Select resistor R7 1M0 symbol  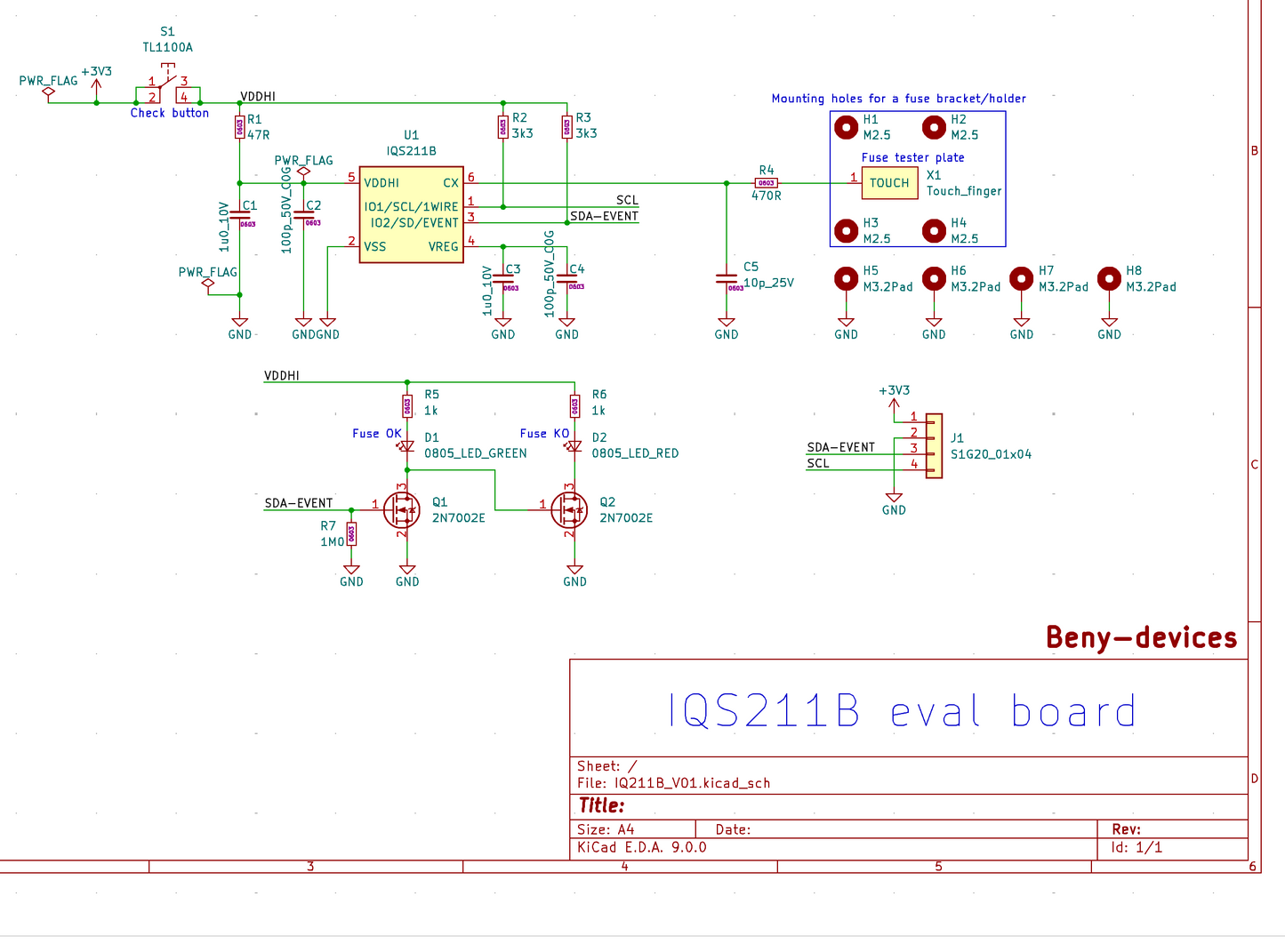351,533
